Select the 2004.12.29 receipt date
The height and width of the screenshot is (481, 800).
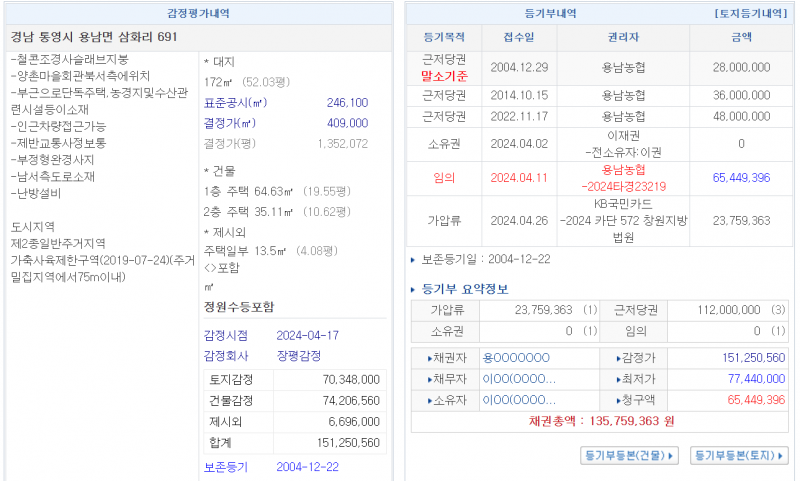519,67
